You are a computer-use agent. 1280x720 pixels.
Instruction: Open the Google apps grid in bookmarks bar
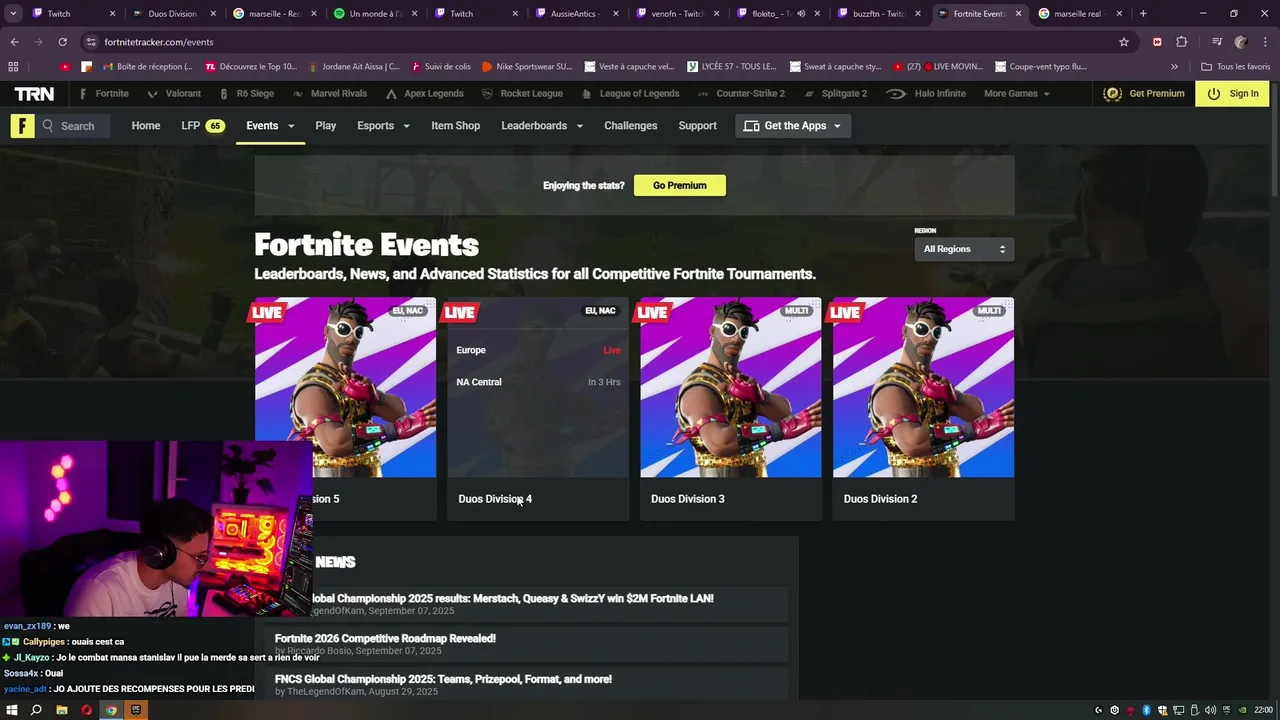pyautogui.click(x=13, y=67)
